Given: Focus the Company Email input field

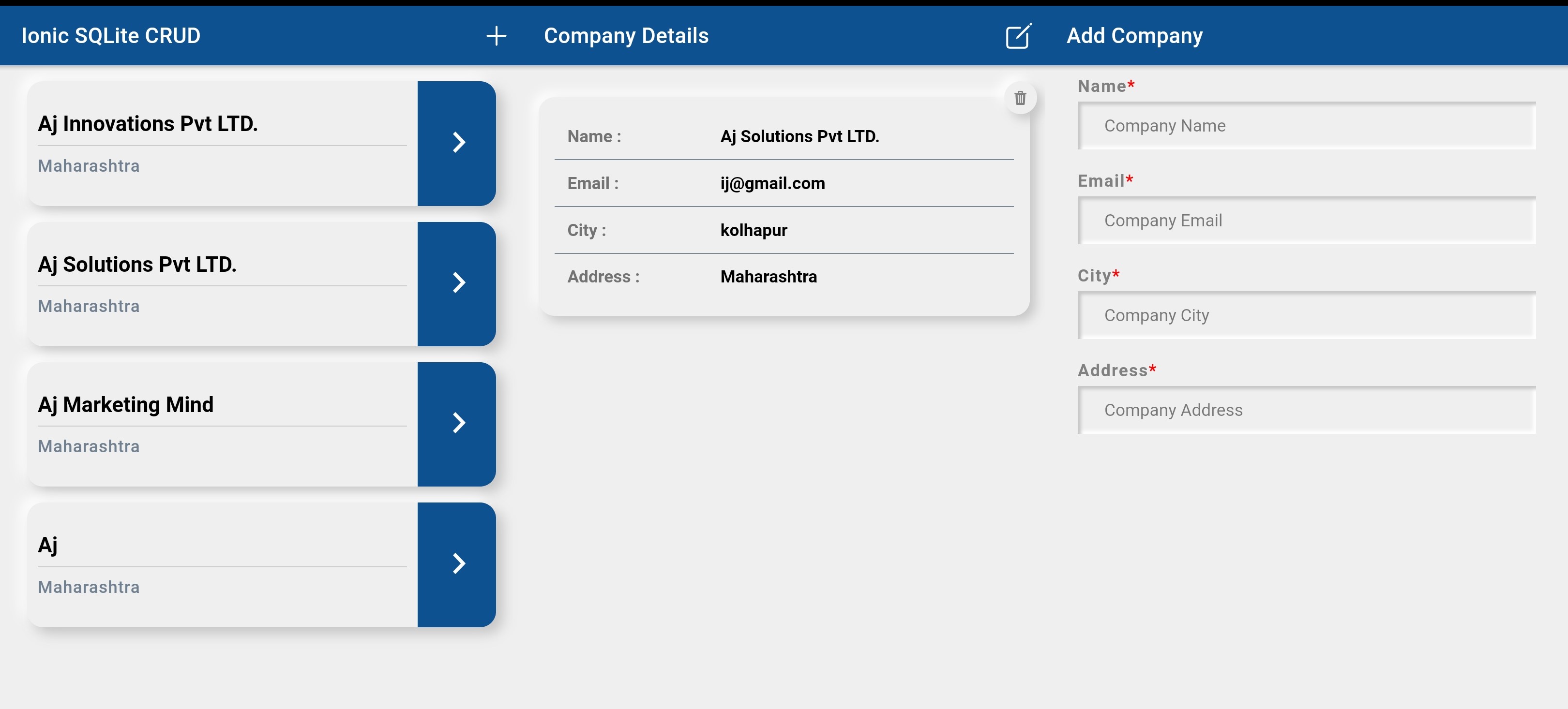Looking at the screenshot, I should click(1306, 221).
